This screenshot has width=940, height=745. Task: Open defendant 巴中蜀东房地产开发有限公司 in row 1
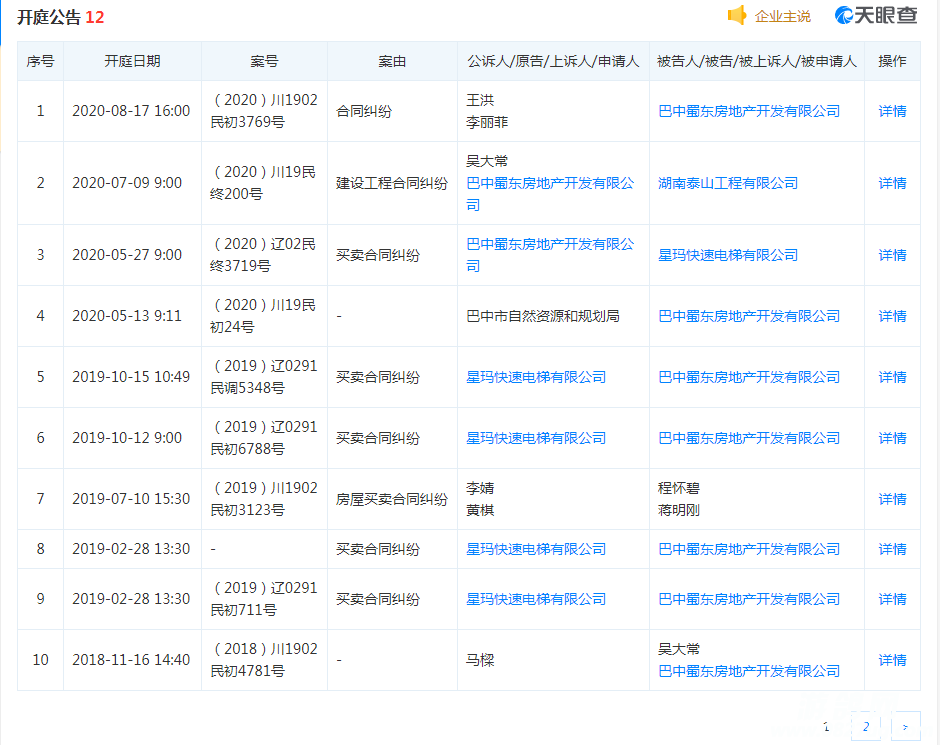click(749, 111)
